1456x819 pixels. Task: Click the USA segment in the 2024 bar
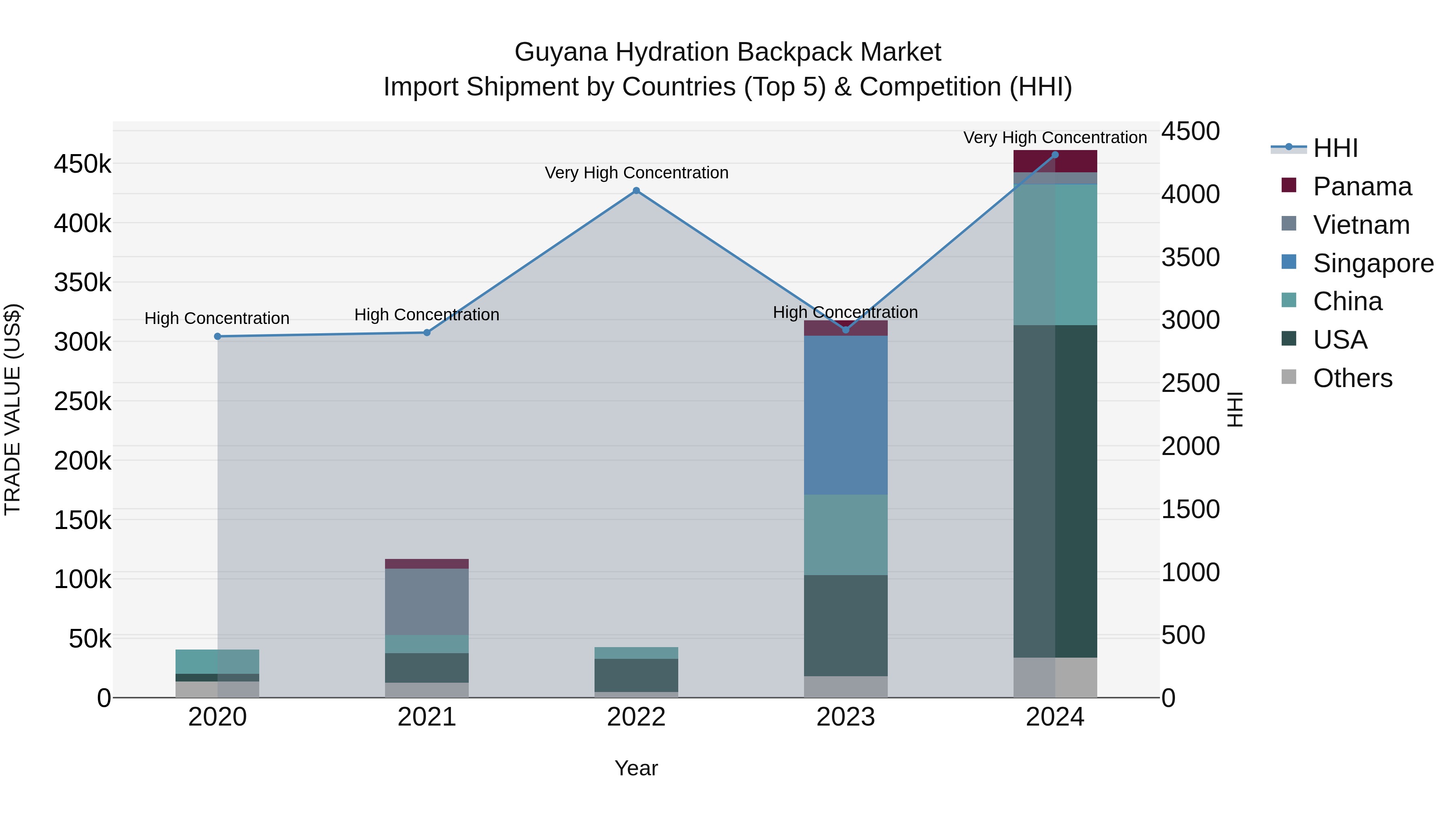click(1055, 491)
